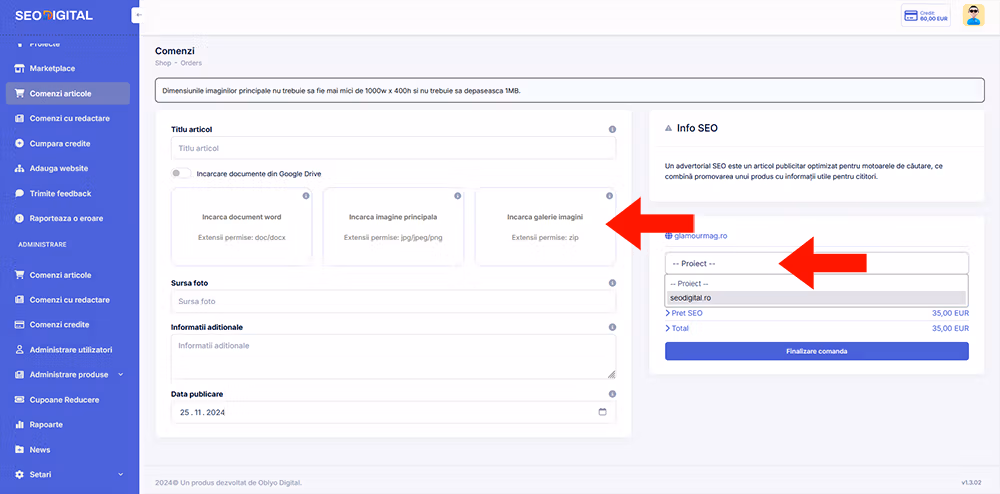Image resolution: width=1000 pixels, height=494 pixels.
Task: Go to Cumpara credite in sidebar
Action: (60, 143)
